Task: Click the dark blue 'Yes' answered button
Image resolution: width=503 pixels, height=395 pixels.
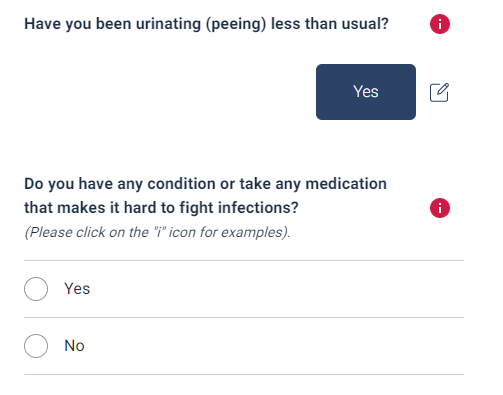Action: coord(366,92)
